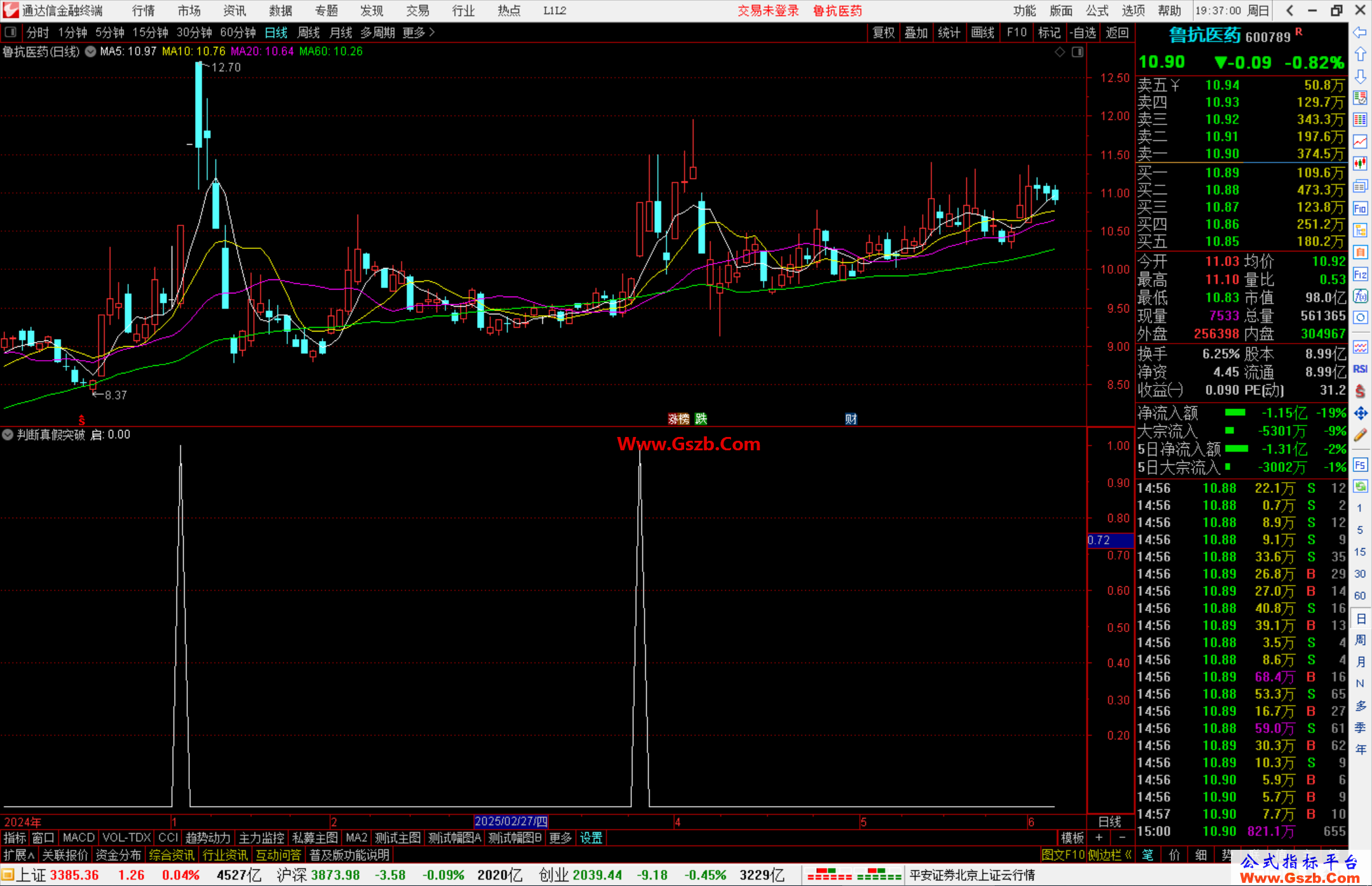Toggle the 复权 button on chart toolbar

[884, 32]
